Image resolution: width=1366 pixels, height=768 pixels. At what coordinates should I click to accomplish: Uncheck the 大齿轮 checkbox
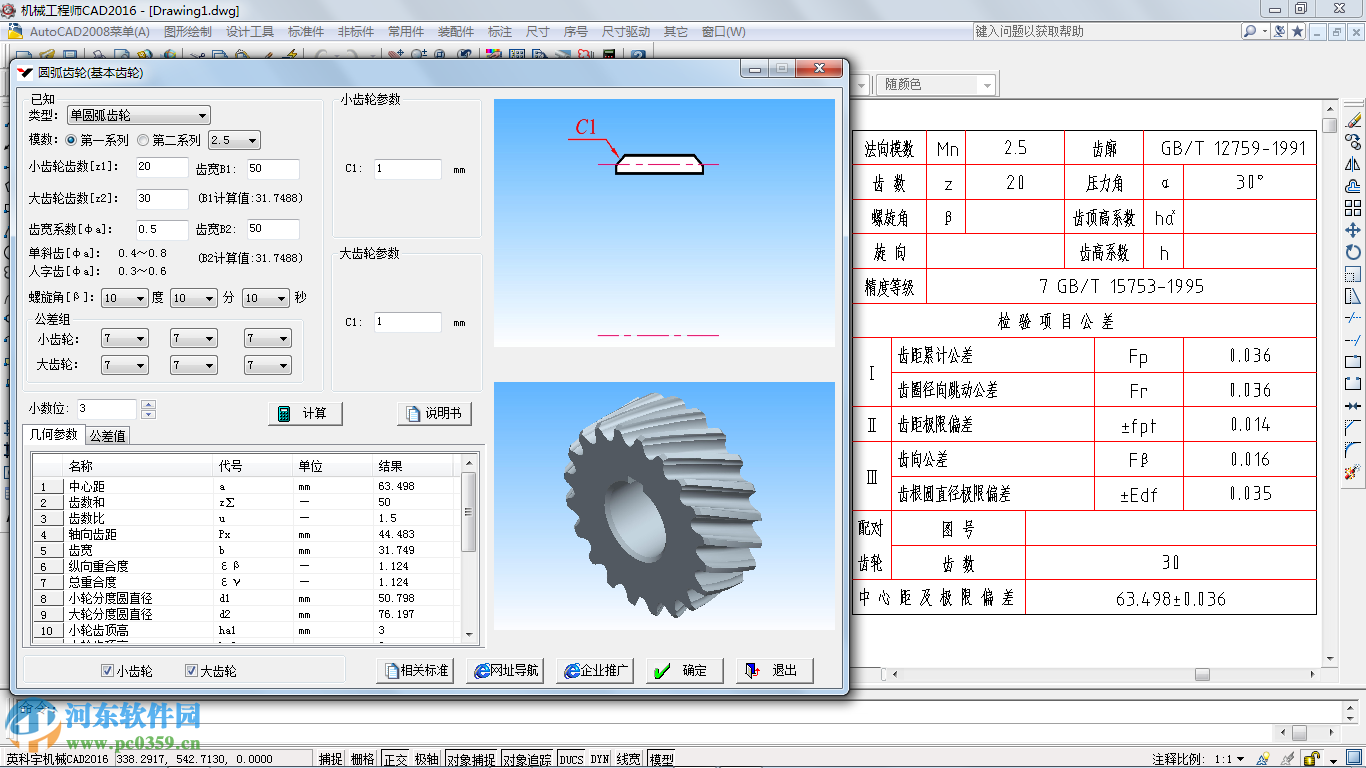click(191, 671)
